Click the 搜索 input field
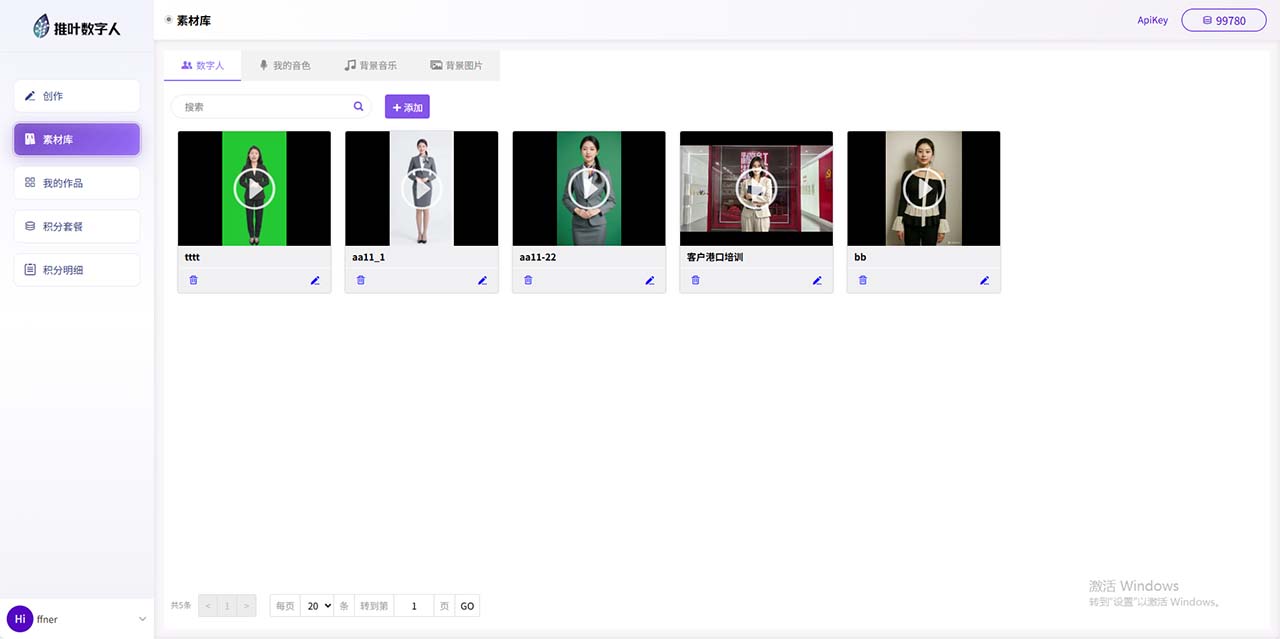 262,107
